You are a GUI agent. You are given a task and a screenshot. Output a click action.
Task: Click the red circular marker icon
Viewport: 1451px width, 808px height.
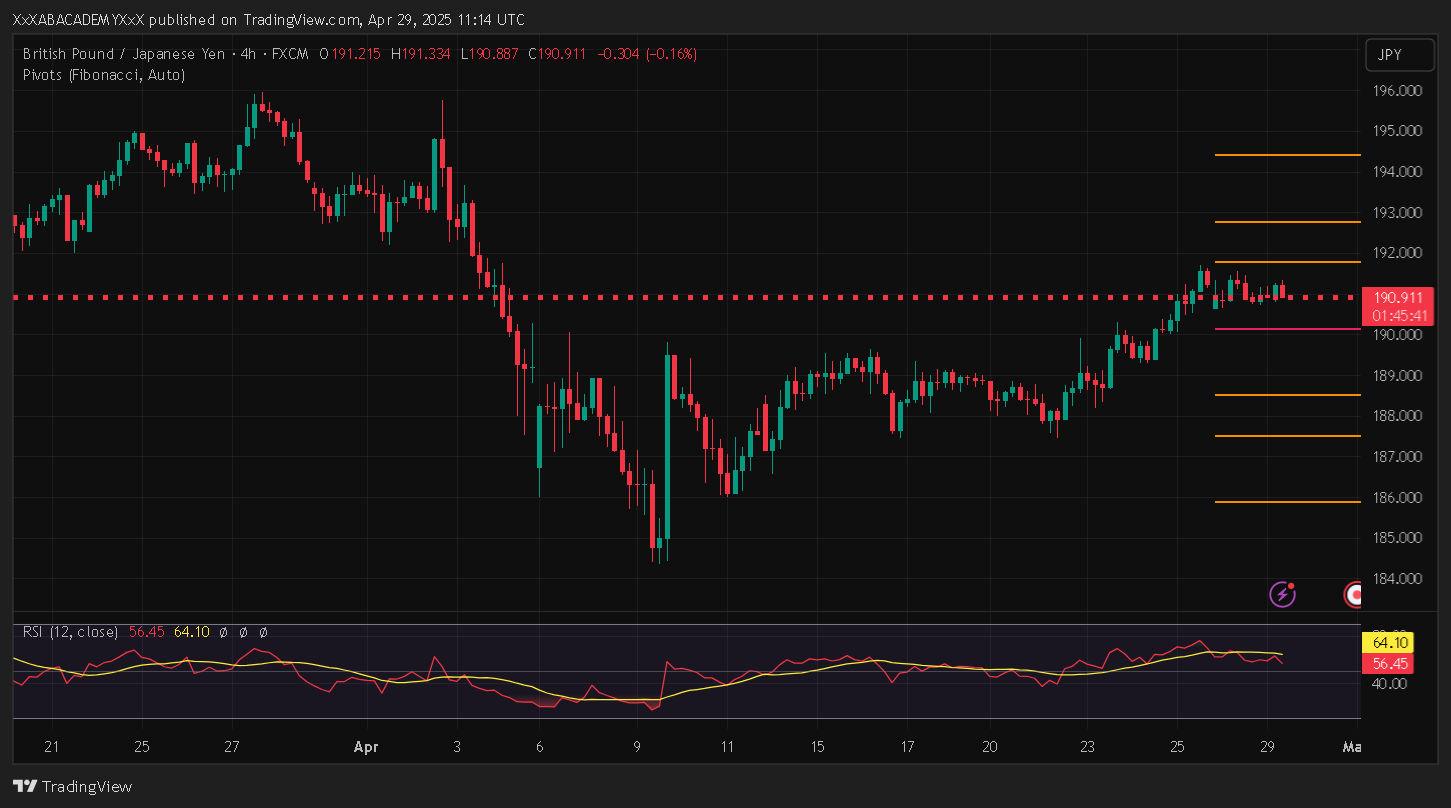click(x=1354, y=595)
